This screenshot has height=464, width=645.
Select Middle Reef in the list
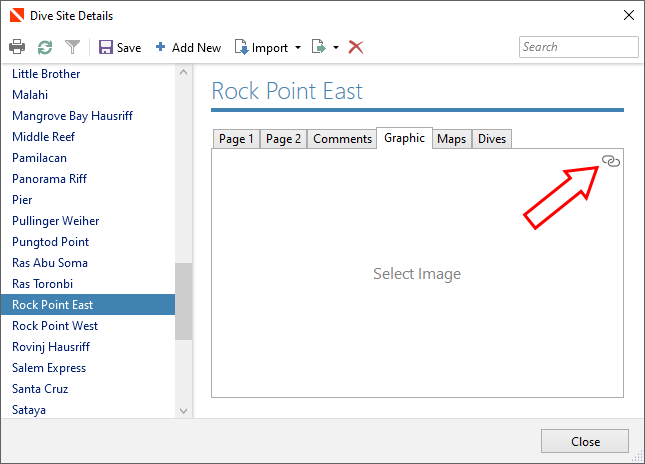[x=88, y=137]
